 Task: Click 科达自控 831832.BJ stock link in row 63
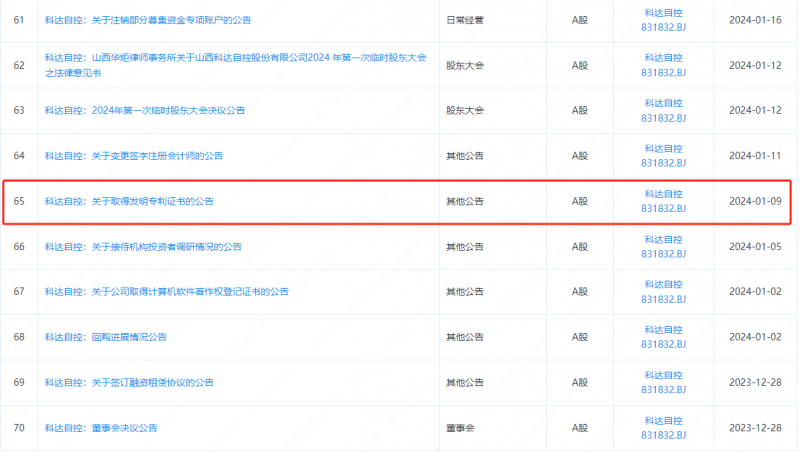663,110
